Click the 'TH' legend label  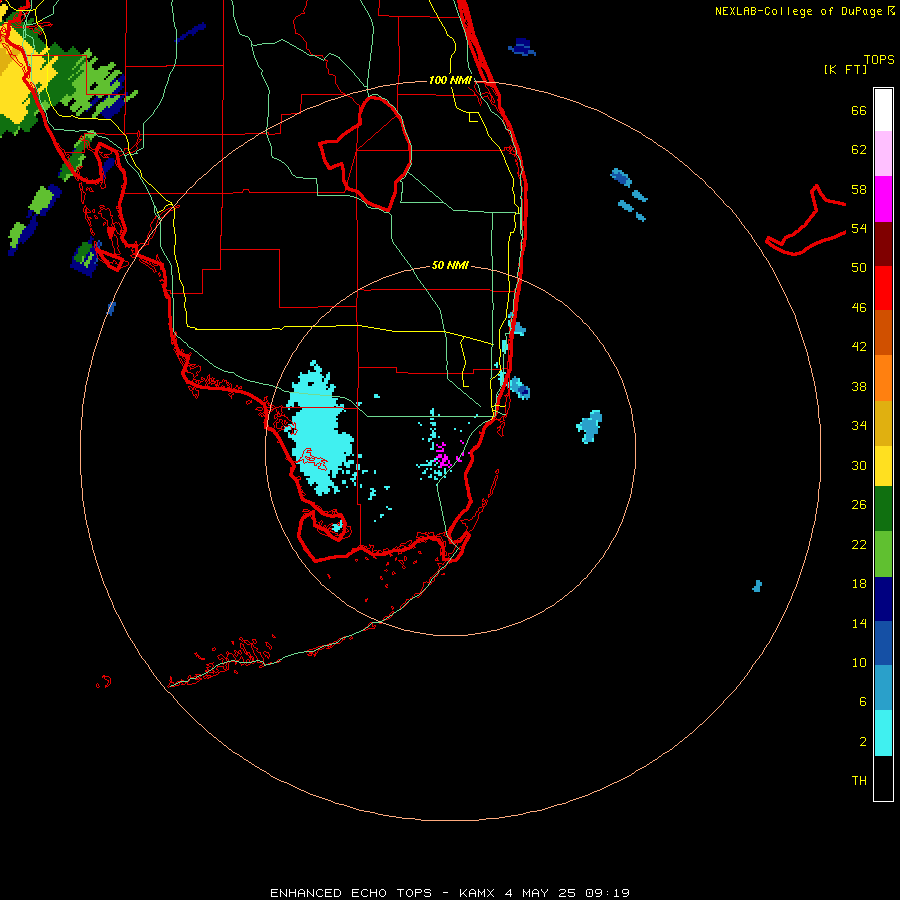point(859,780)
